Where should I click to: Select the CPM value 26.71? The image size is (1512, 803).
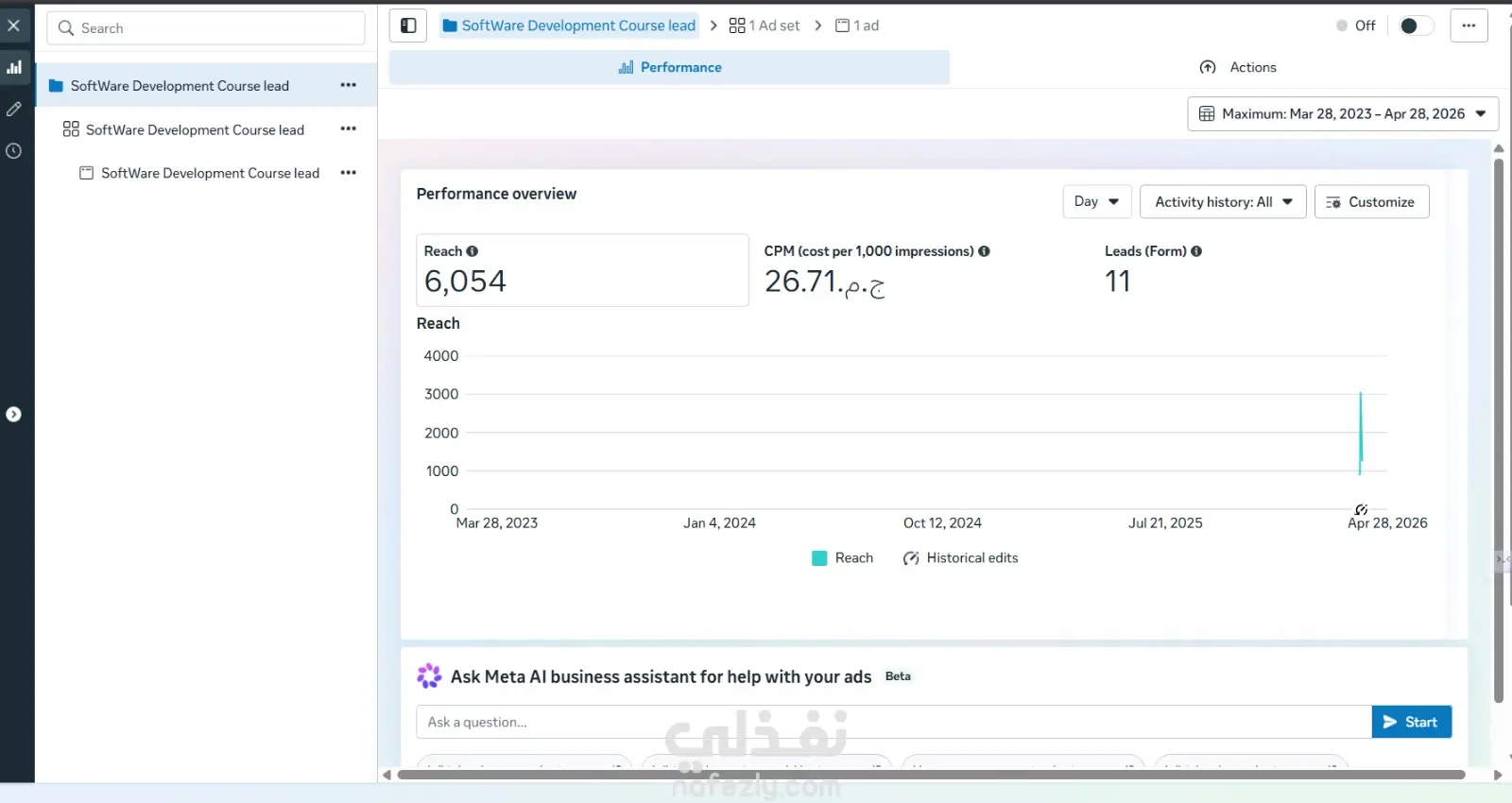825,282
